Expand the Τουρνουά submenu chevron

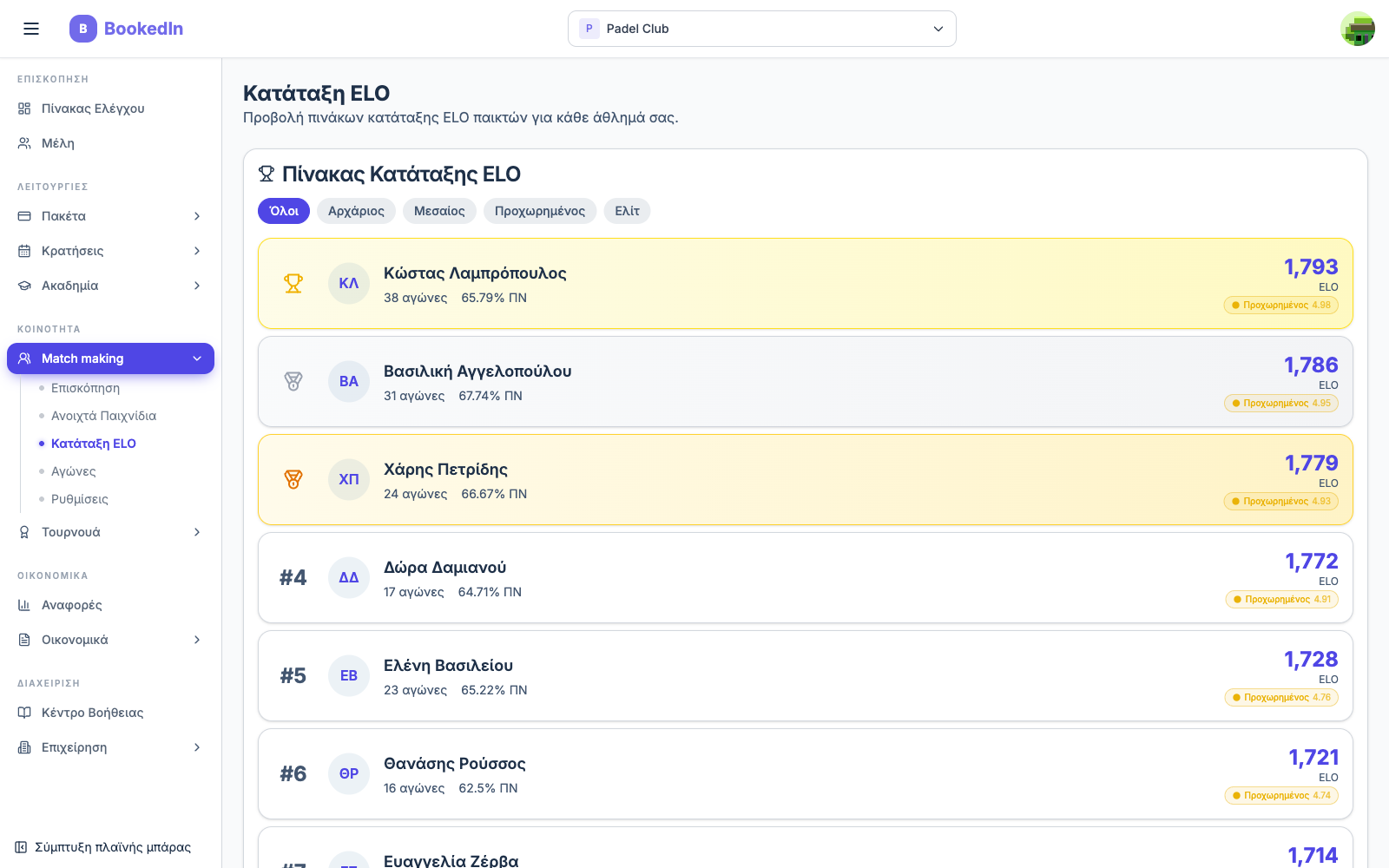pyautogui.click(x=197, y=532)
